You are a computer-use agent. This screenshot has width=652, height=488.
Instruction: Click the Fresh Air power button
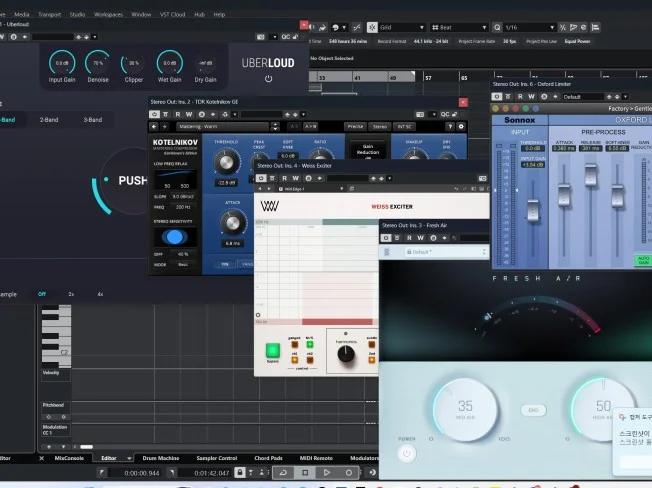406,453
